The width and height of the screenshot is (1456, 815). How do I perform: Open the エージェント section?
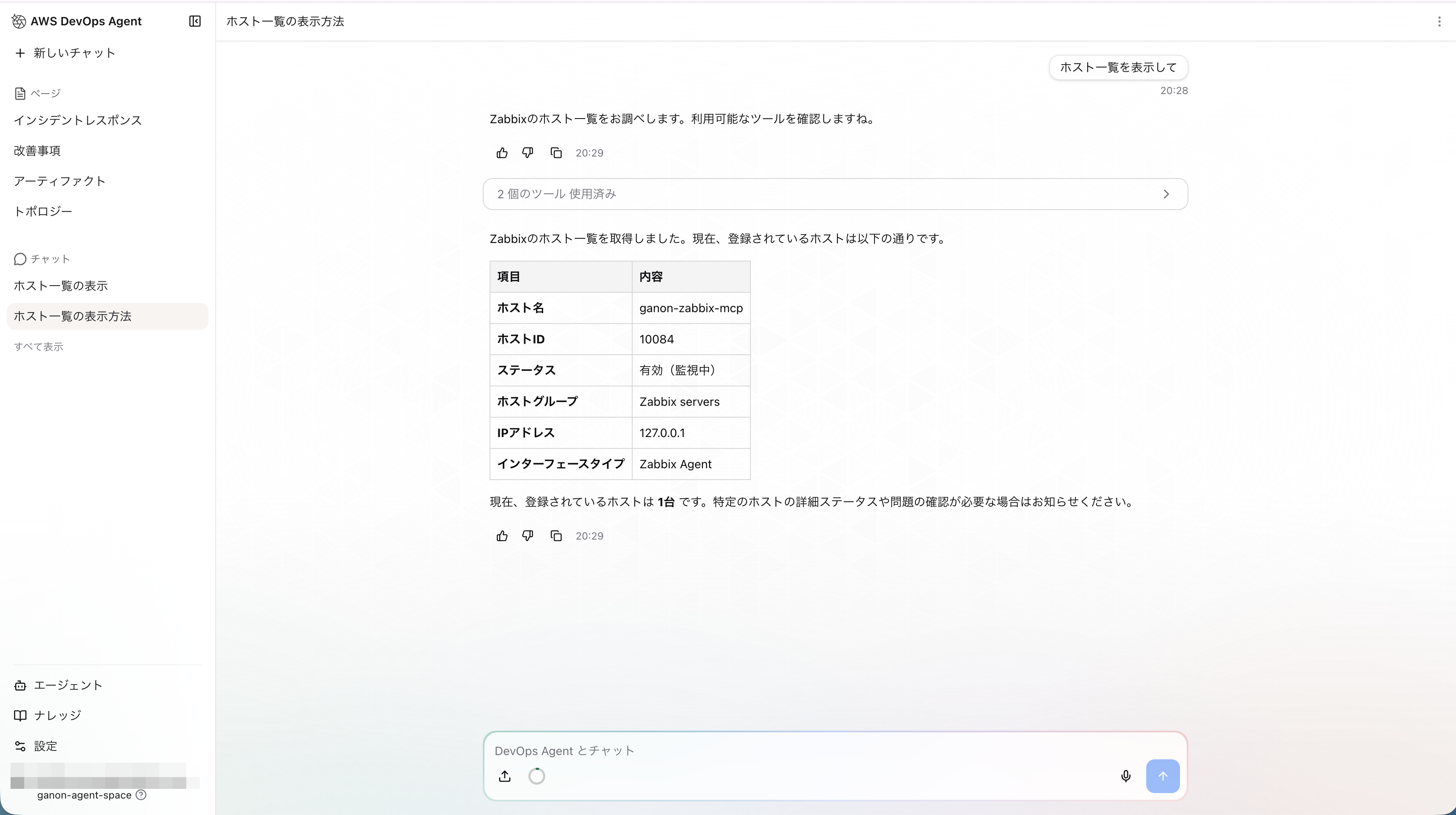(58, 685)
